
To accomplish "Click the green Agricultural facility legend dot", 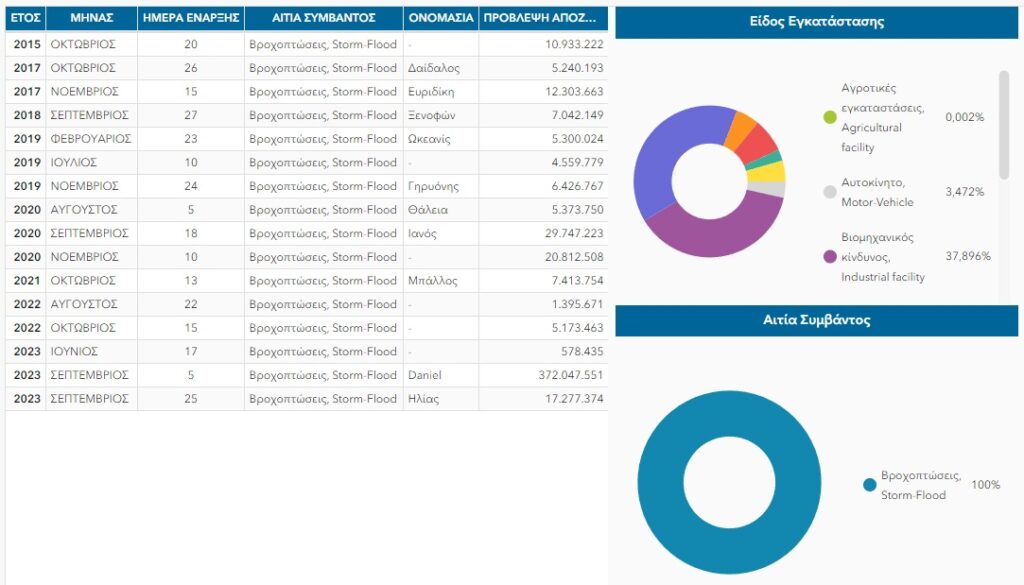I will (x=829, y=117).
